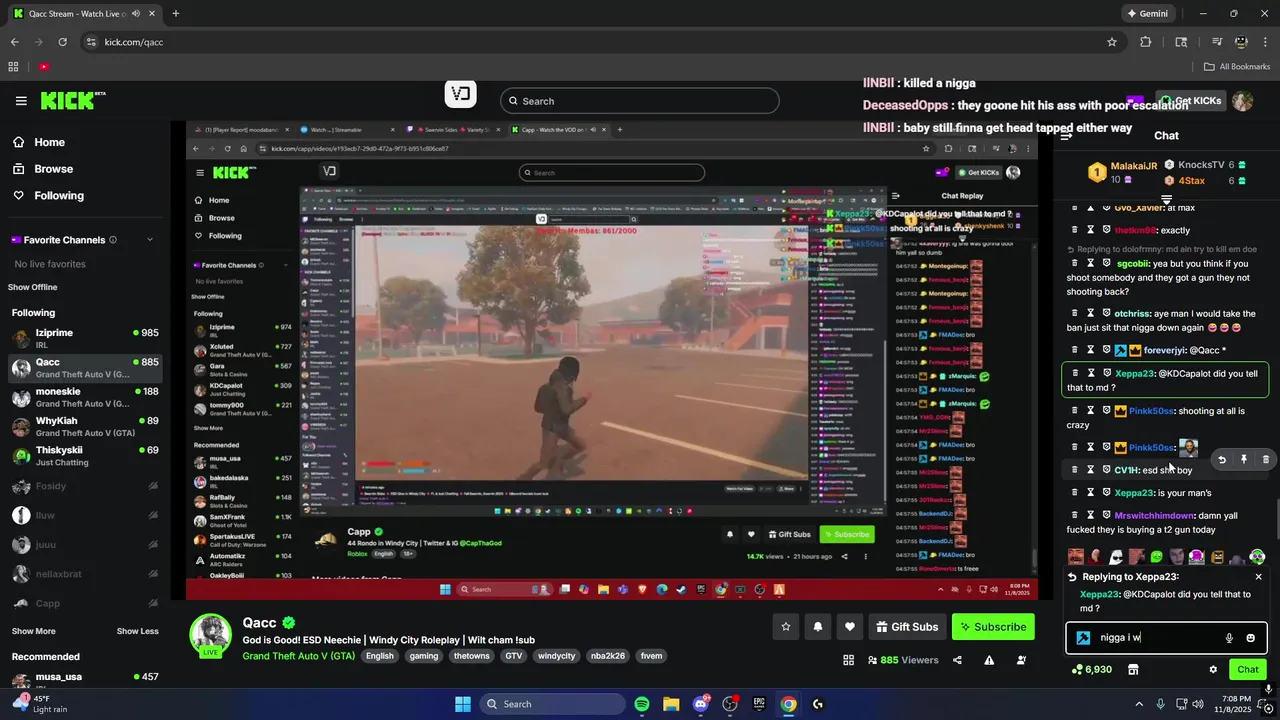
Task: Open Chrome three-dot menu
Action: (x=1264, y=42)
